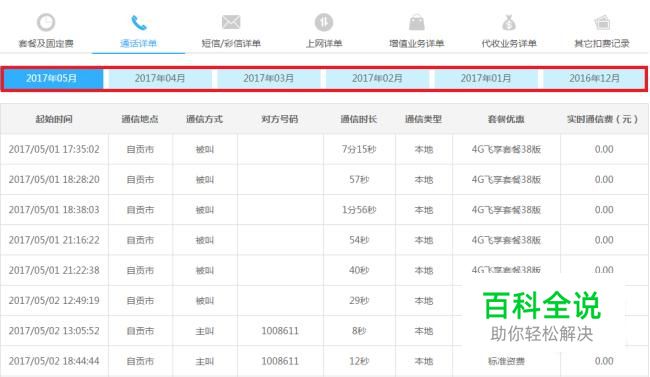Click the 7分15秒 call duration cell
Image resolution: width=650 pixels, height=377 pixels.
(359, 149)
